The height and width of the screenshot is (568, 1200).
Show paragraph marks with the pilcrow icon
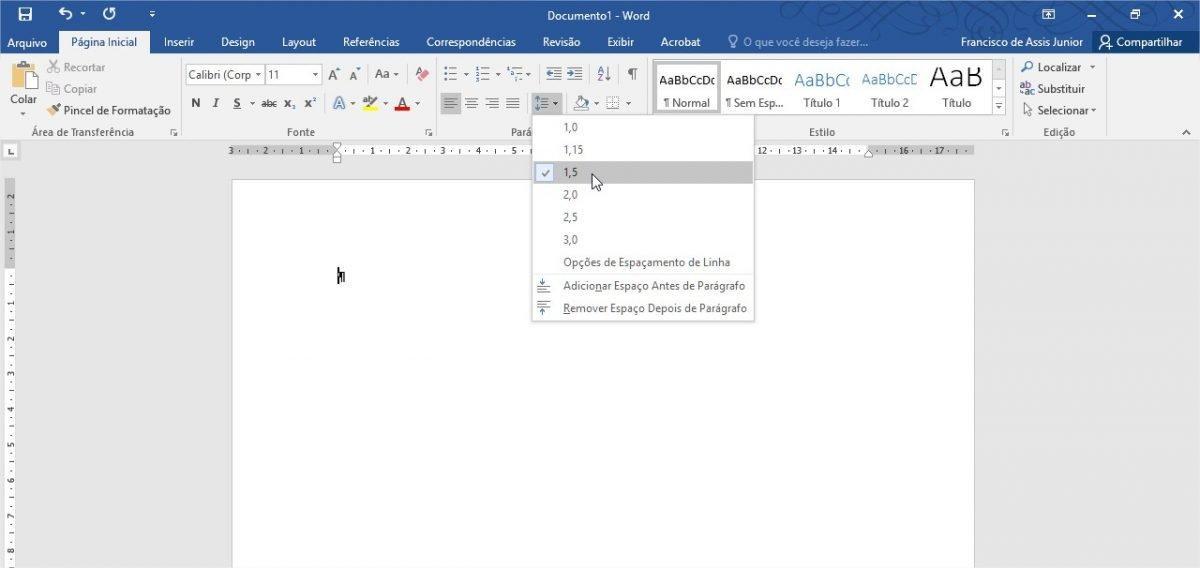pyautogui.click(x=632, y=74)
